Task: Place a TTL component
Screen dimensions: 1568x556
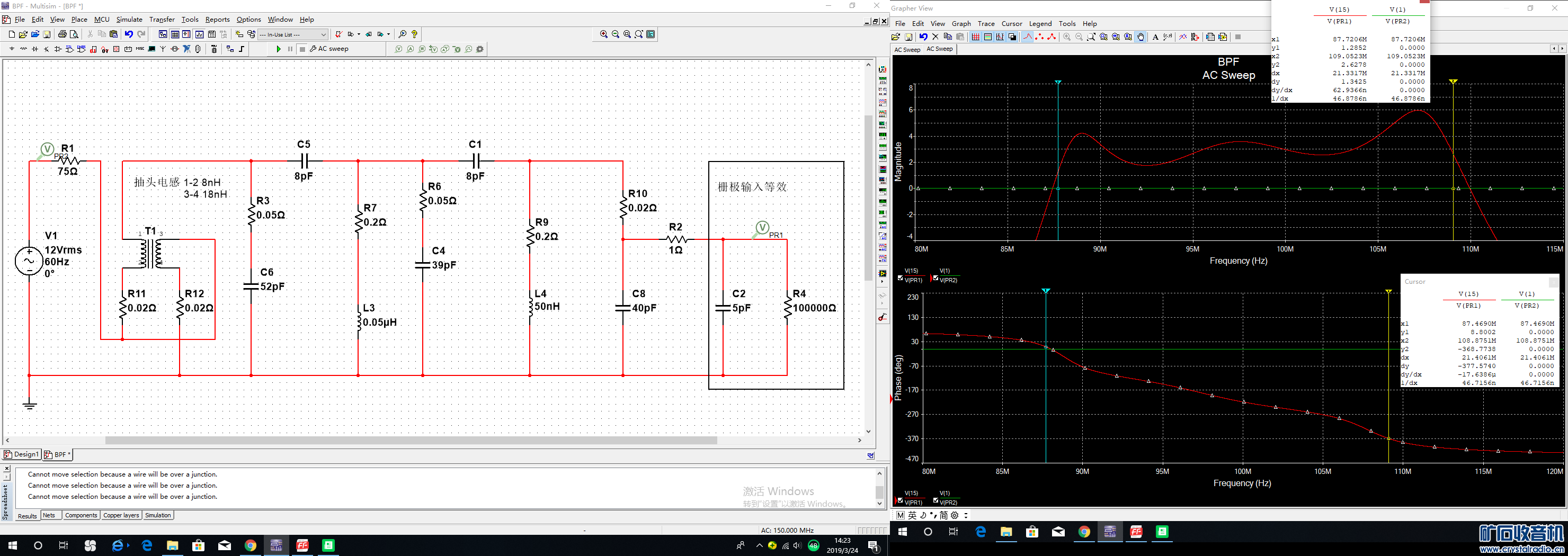Action: point(69,49)
